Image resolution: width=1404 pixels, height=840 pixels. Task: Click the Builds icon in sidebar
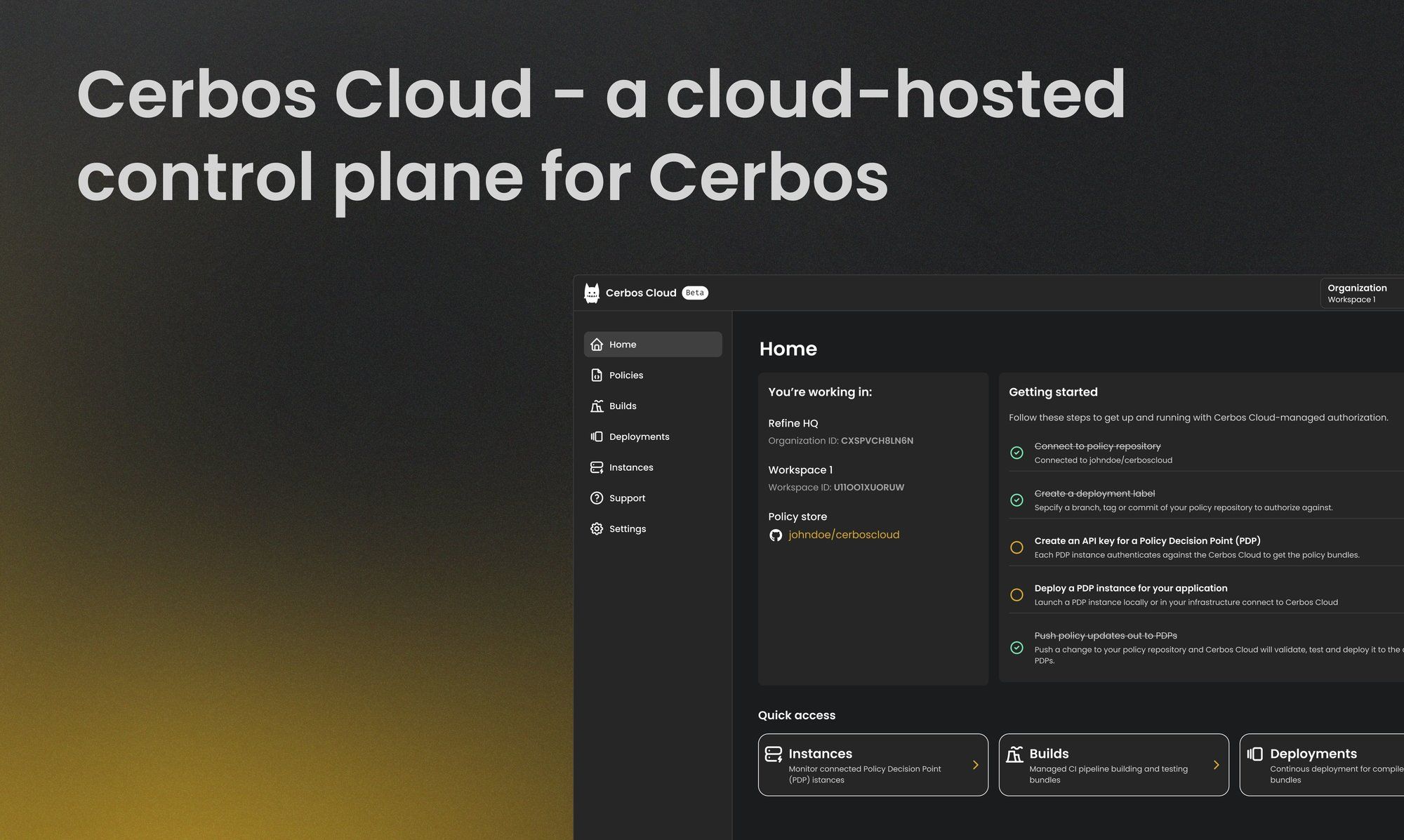[x=597, y=406]
